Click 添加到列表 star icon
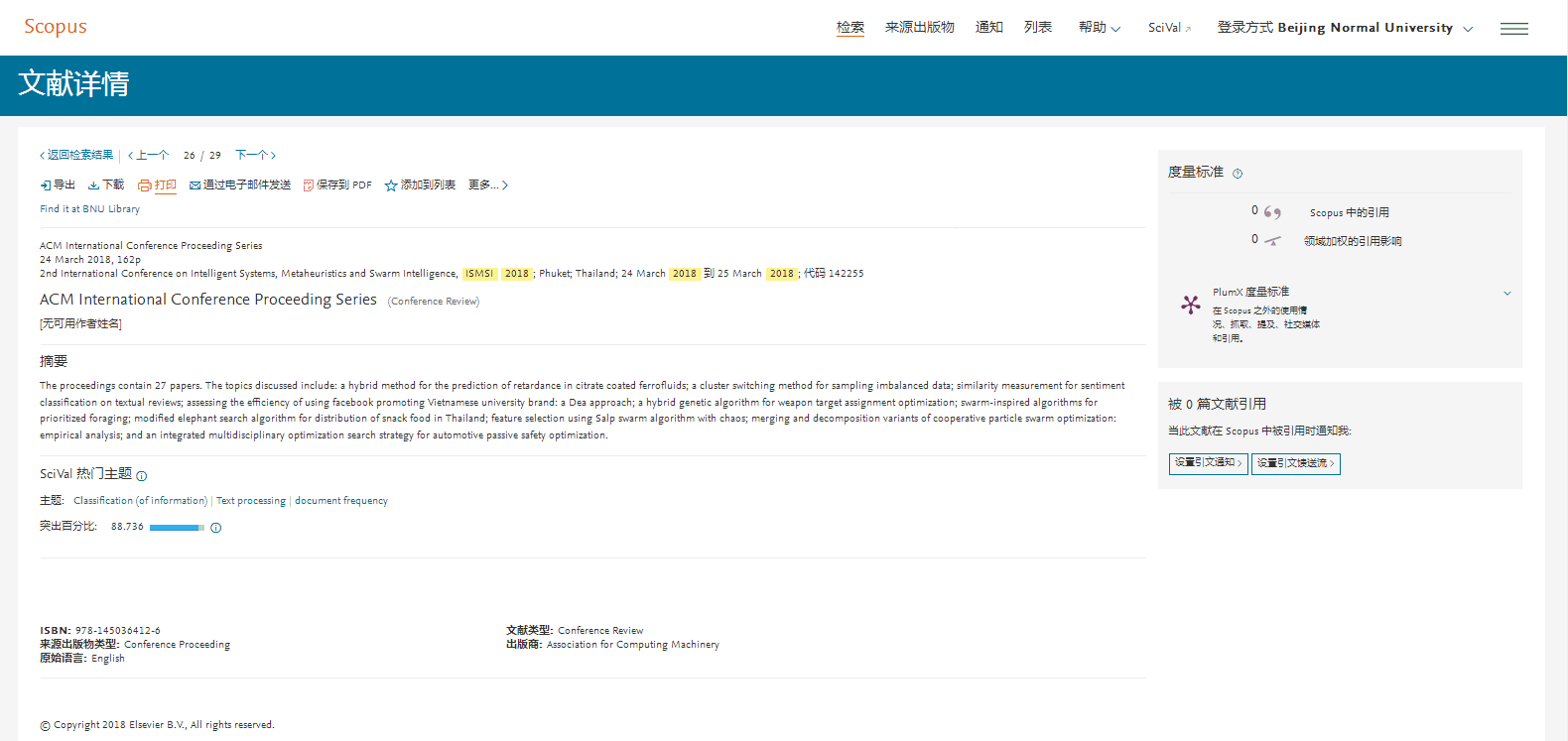Image resolution: width=1568 pixels, height=741 pixels. pos(391,185)
